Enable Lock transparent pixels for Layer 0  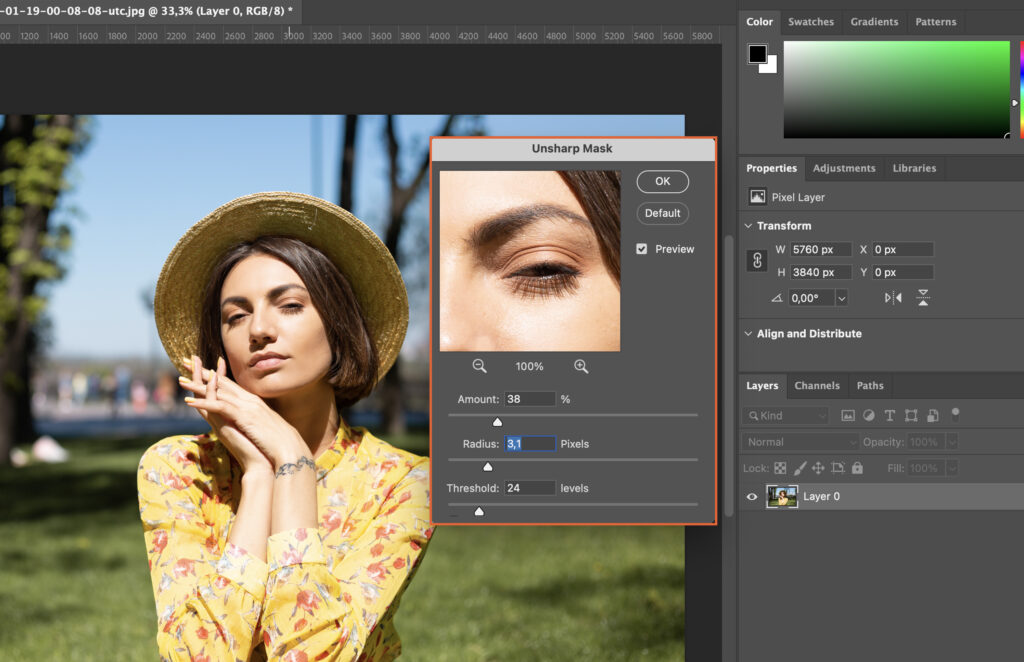779,468
